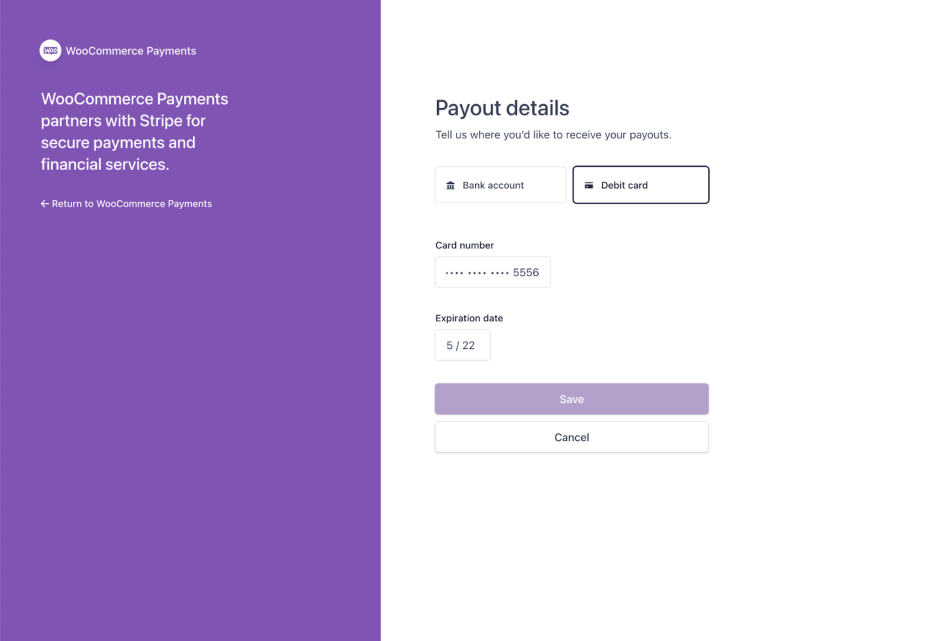Click the bank building icon

450,186
